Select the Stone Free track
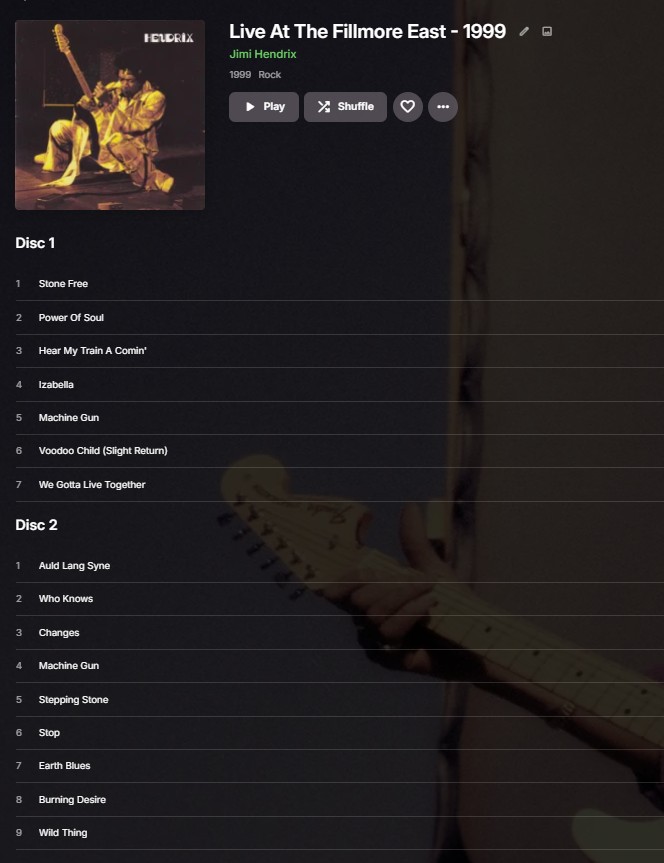This screenshot has width=664, height=863. 339,284
